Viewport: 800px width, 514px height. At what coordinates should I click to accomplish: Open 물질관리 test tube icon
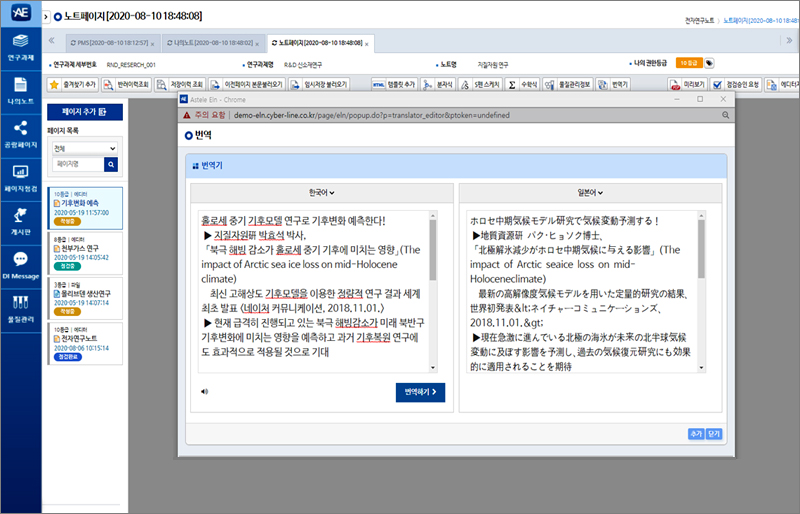coord(20,307)
